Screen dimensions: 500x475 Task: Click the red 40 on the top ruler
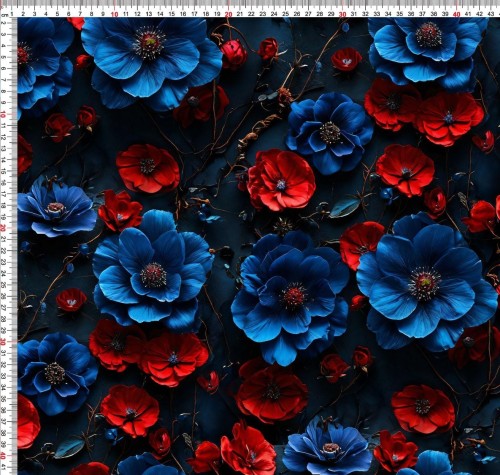[x=457, y=14]
